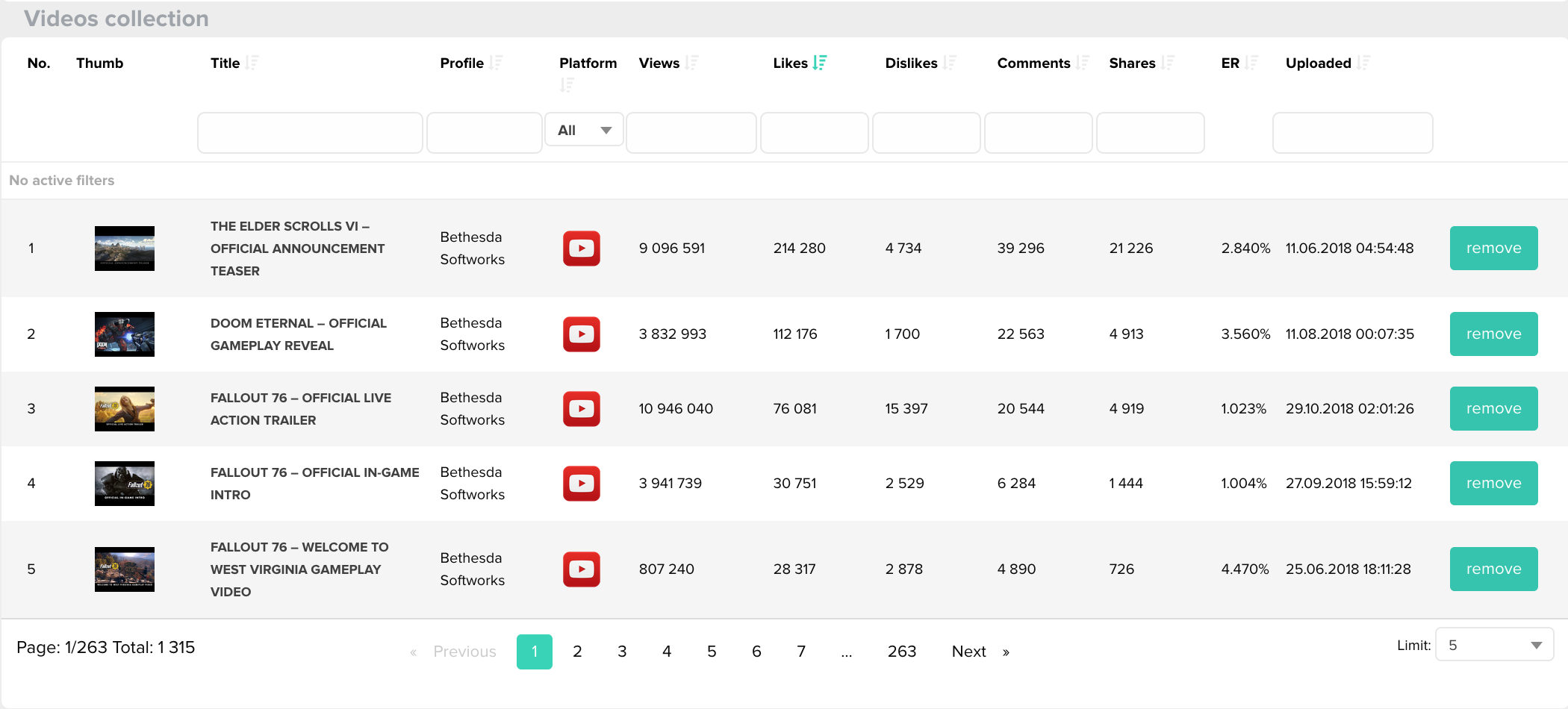Remove the Doom Eternal gameplay reveal video
1568x709 pixels.
coord(1494,334)
